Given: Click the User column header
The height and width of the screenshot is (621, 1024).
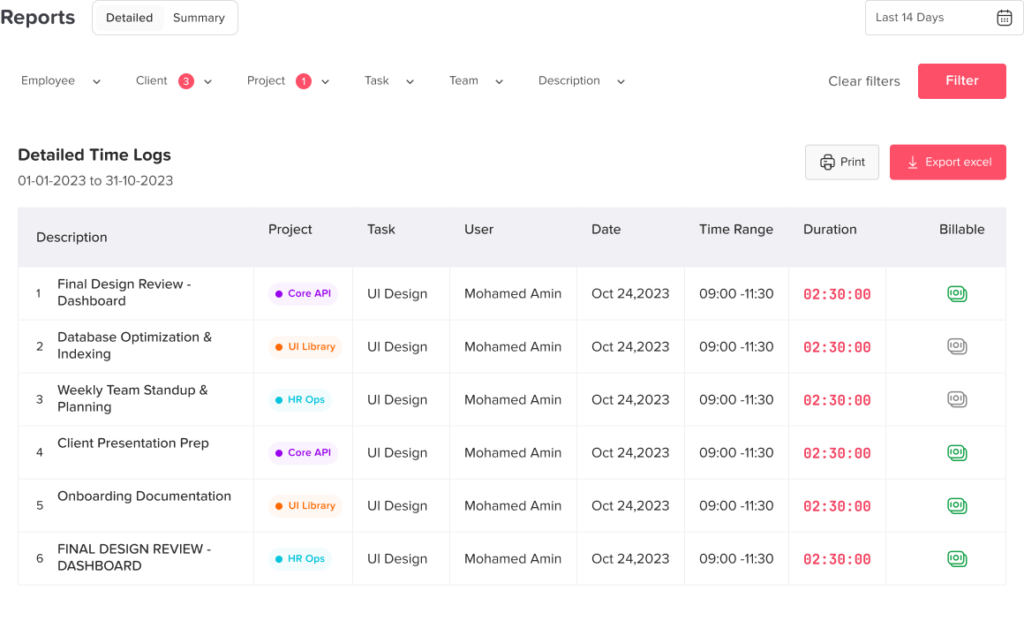Looking at the screenshot, I should (479, 229).
